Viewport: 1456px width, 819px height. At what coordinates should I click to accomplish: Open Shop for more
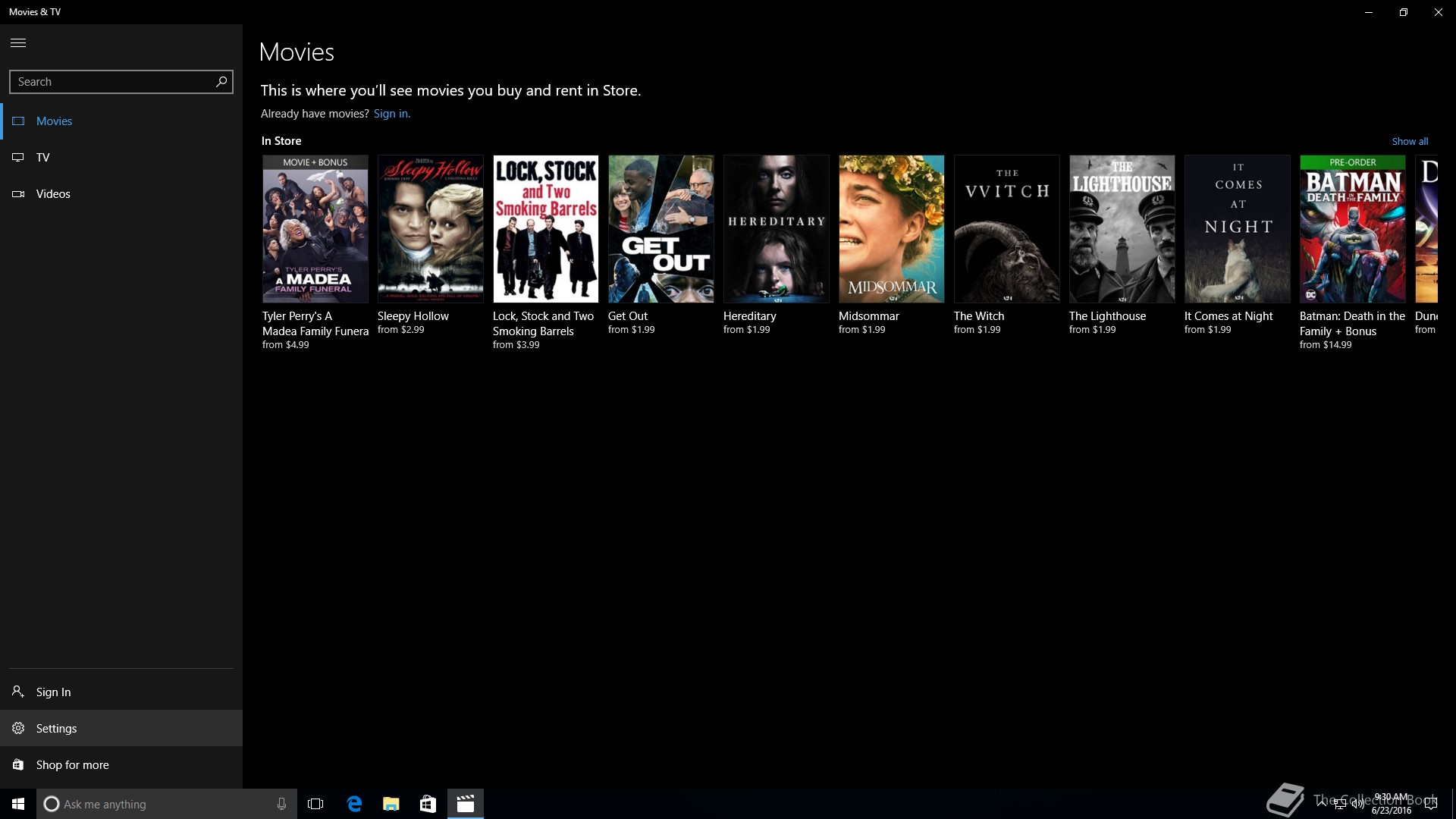(x=121, y=764)
